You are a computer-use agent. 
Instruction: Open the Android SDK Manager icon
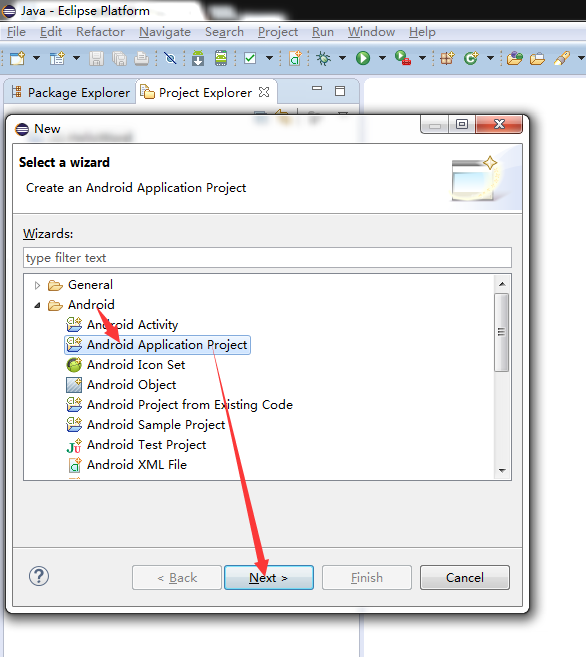[198, 58]
